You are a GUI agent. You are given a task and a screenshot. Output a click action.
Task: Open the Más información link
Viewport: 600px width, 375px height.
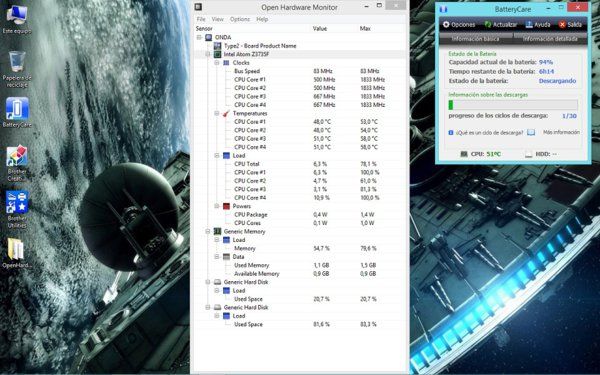[561, 132]
